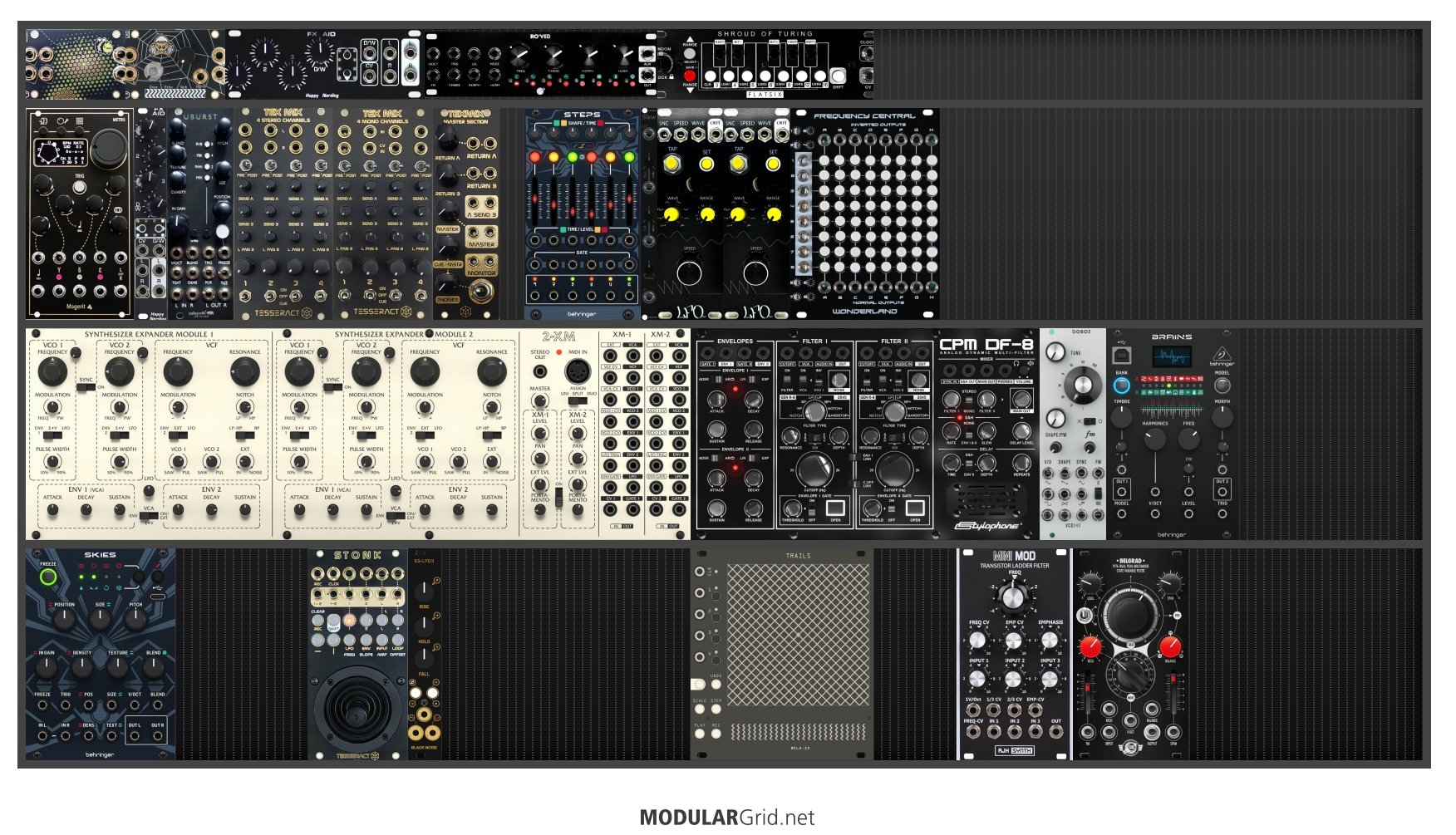Click the red button on Shroud of Turing
1456x835 pixels.
tap(689, 75)
